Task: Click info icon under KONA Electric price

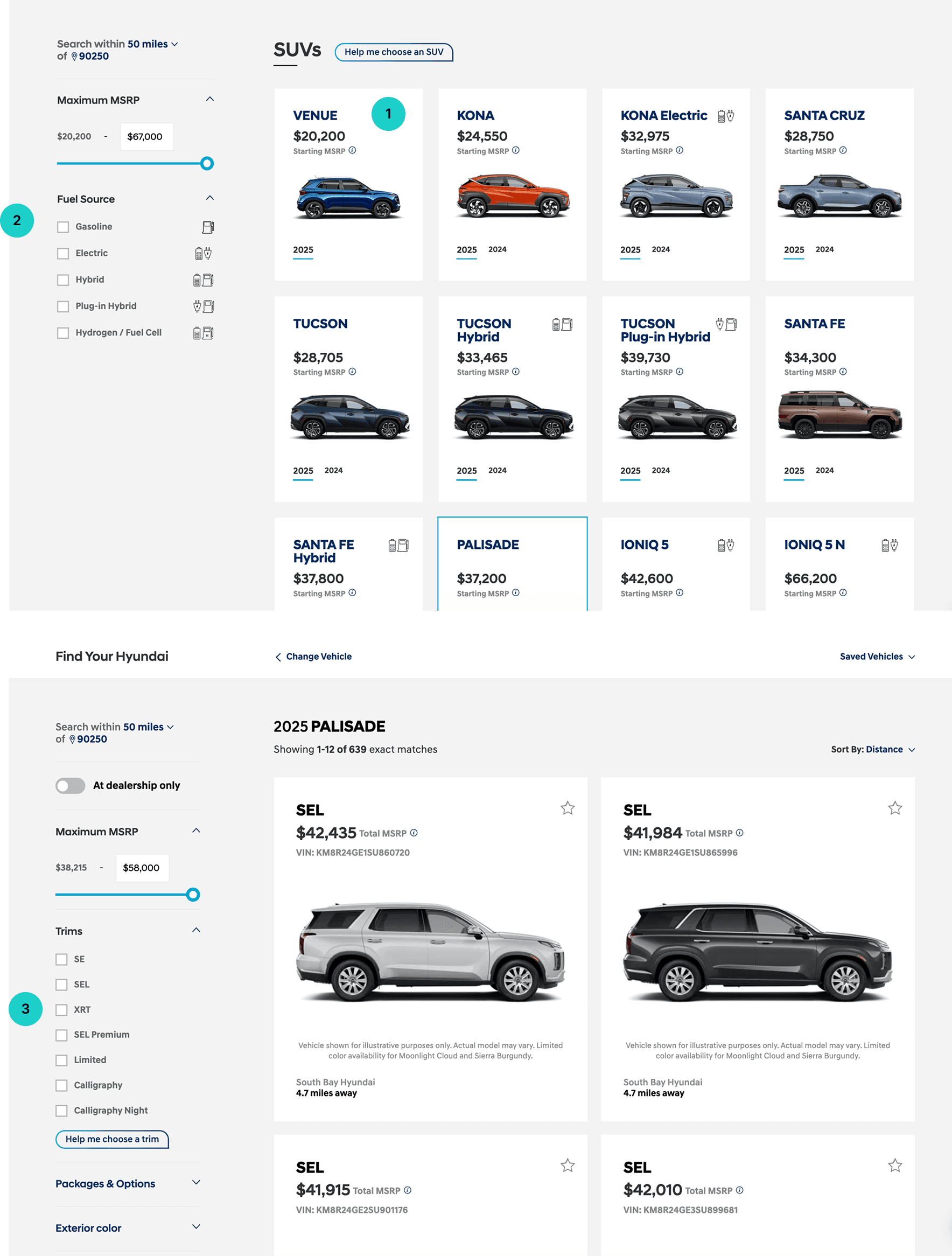Action: click(680, 150)
